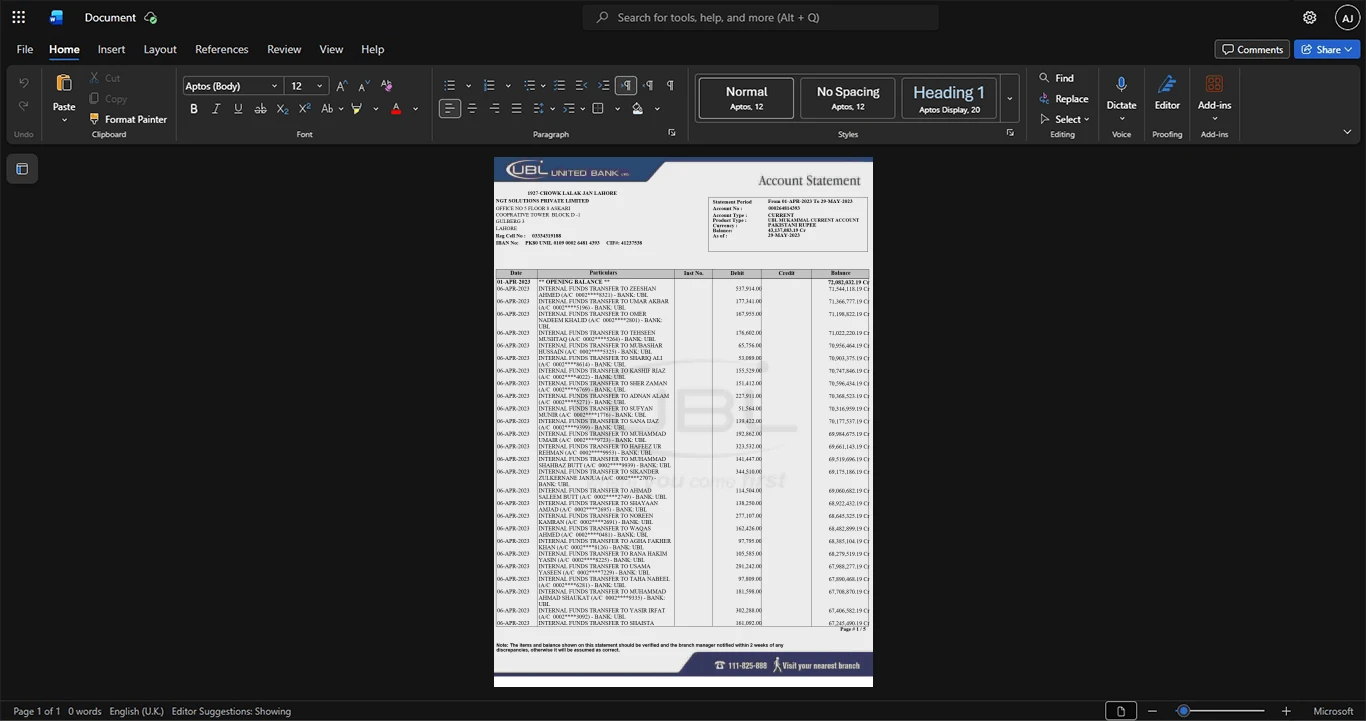The width and height of the screenshot is (1366, 721).
Task: Toggle italic formatting
Action: coord(216,109)
